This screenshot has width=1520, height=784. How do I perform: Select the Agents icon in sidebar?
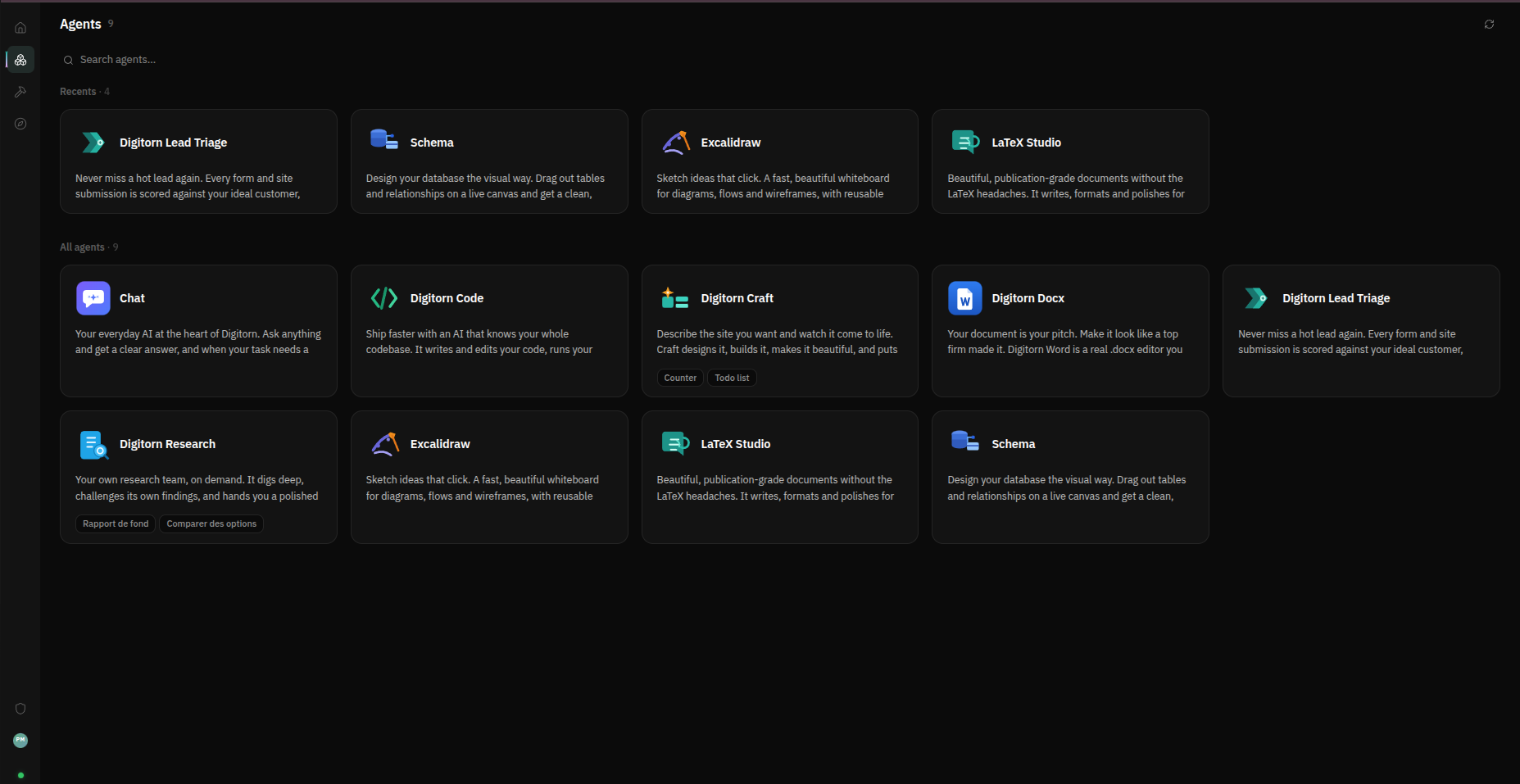(20, 60)
